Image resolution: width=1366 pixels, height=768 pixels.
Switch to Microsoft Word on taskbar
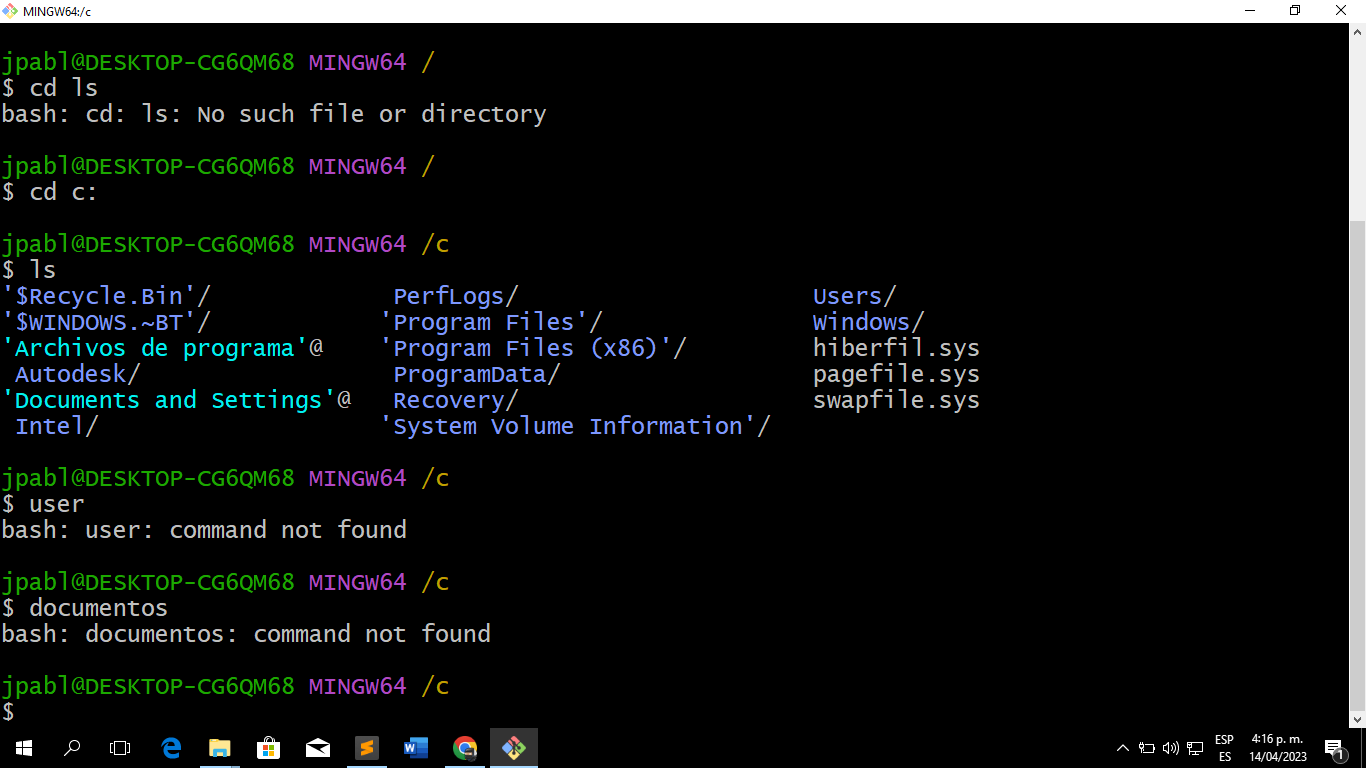416,747
